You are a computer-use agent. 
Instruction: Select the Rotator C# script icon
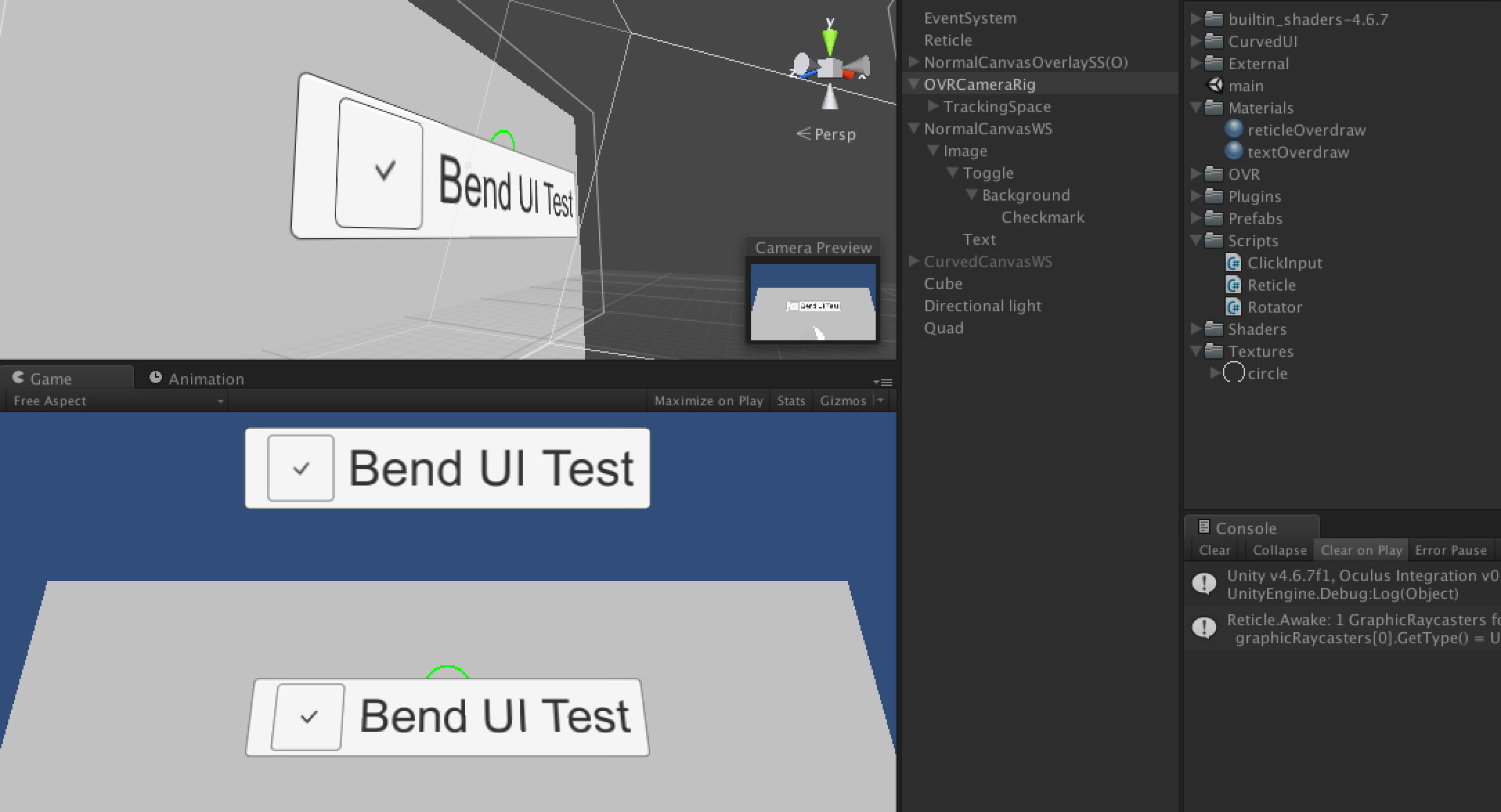click(1233, 307)
